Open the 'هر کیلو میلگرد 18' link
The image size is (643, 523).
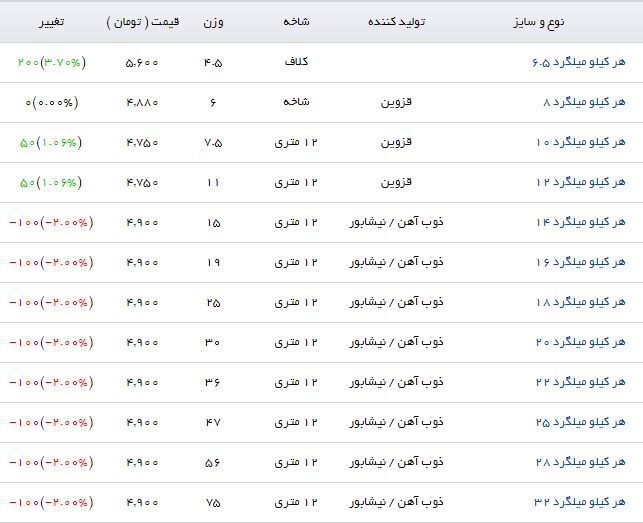click(x=580, y=302)
